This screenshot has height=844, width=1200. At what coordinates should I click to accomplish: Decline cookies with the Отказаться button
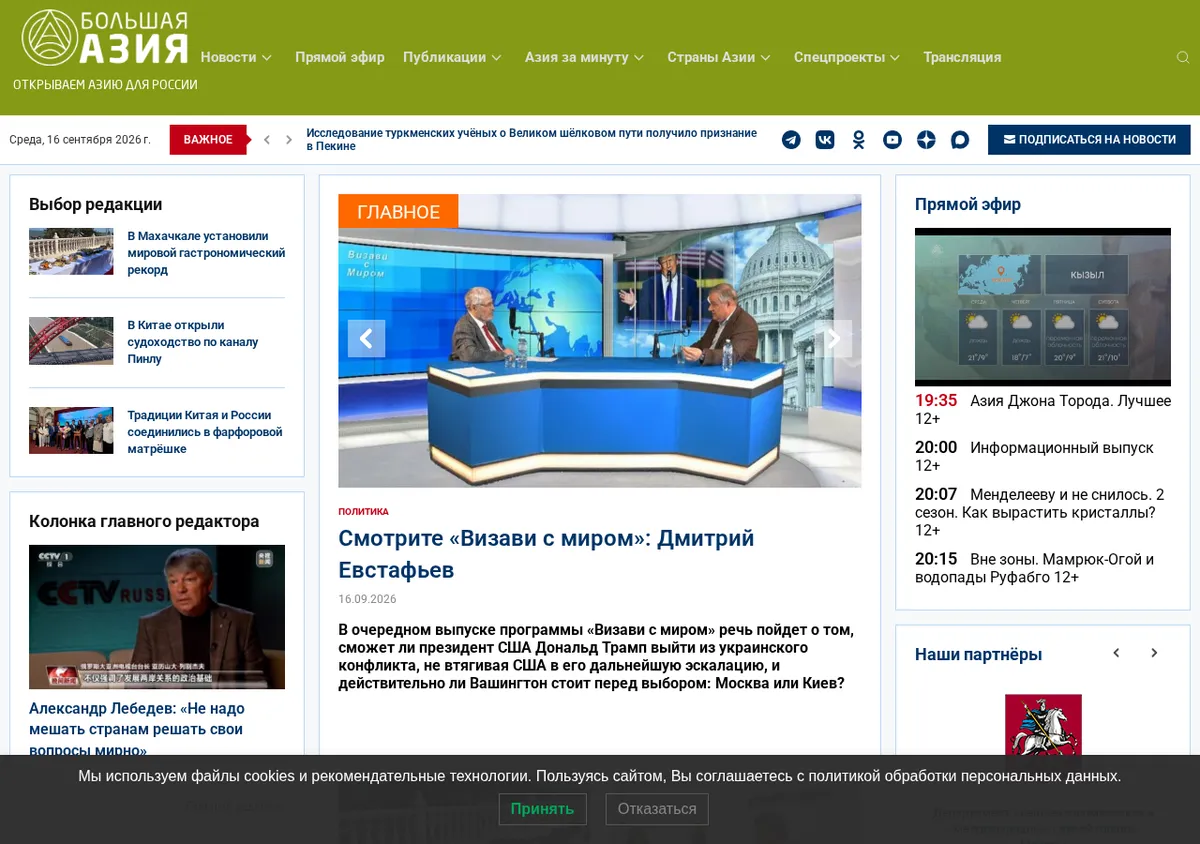[x=657, y=809]
